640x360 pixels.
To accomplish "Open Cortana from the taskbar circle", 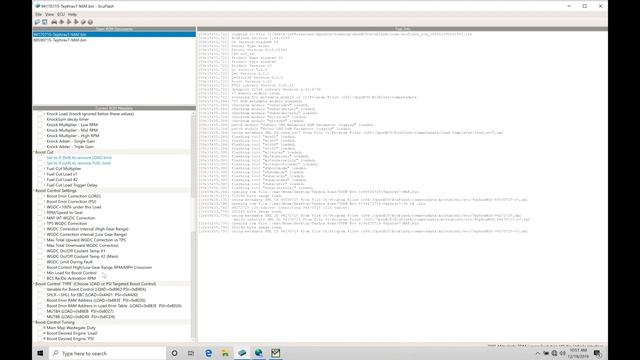I will (x=174, y=353).
